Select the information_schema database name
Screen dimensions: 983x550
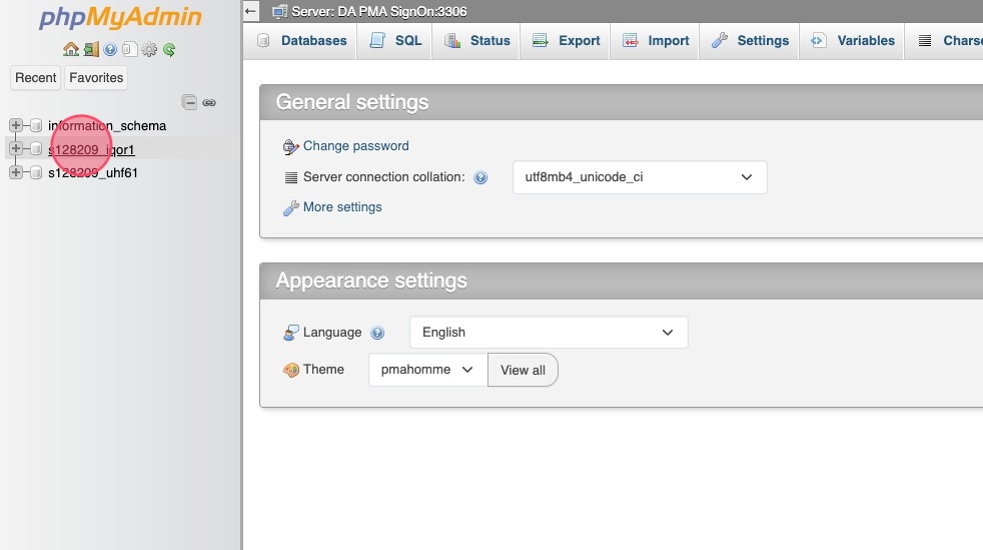[107, 126]
